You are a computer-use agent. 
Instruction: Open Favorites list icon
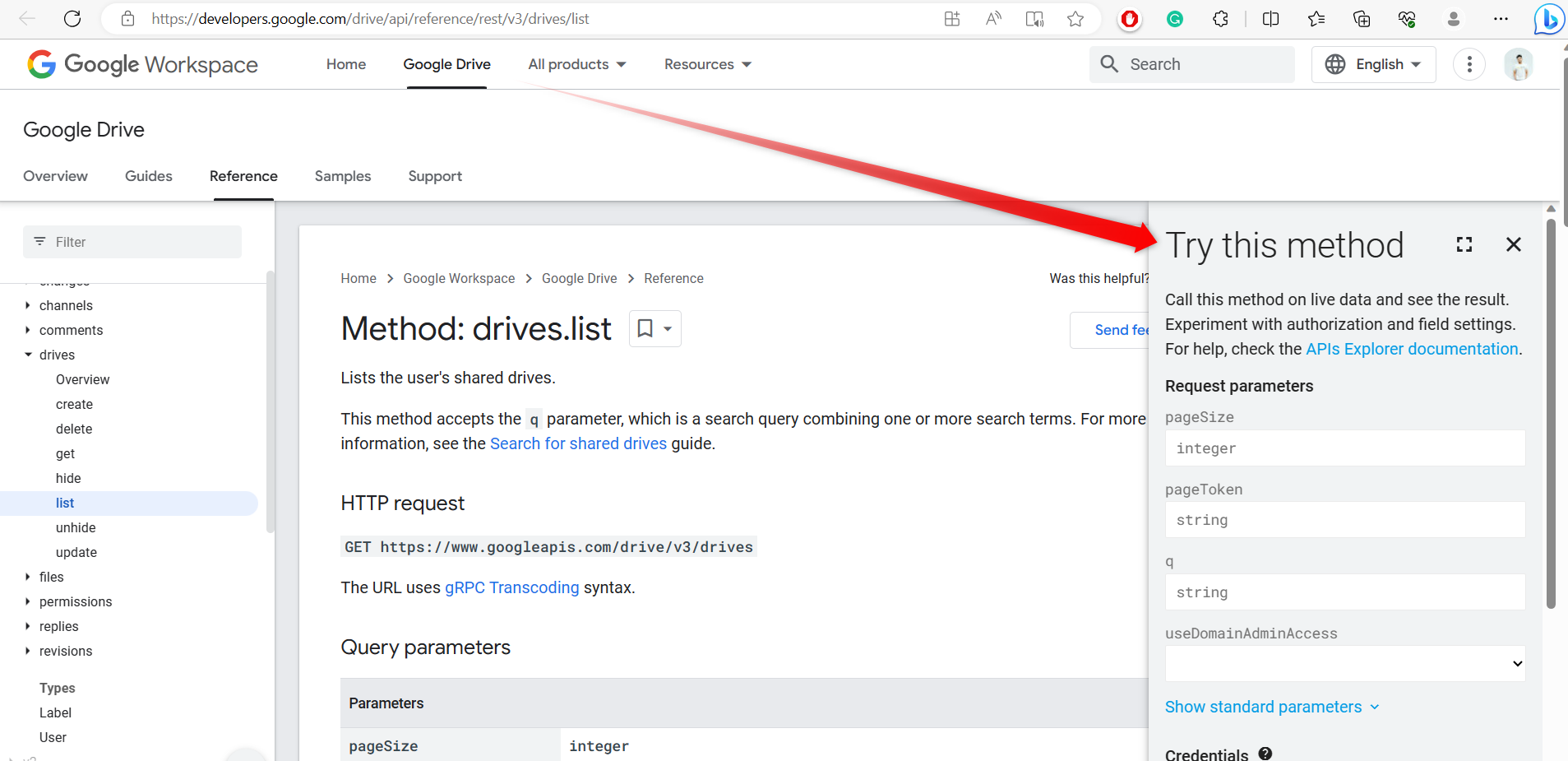pyautogui.click(x=1316, y=19)
